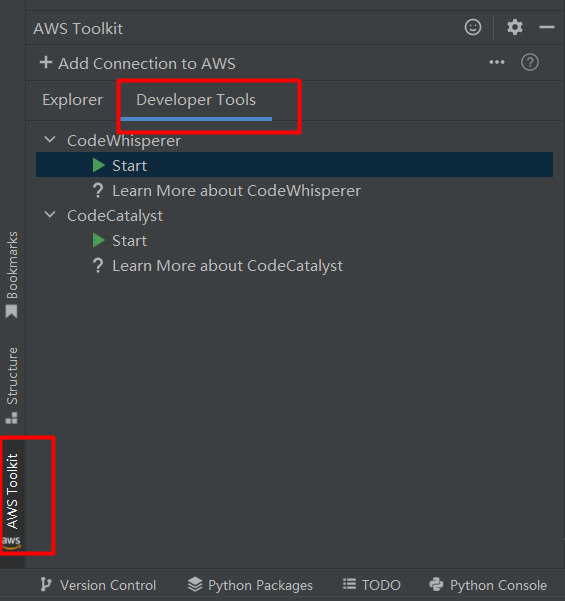This screenshot has width=565, height=601.
Task: Select the Developer Tools tab
Action: click(196, 100)
